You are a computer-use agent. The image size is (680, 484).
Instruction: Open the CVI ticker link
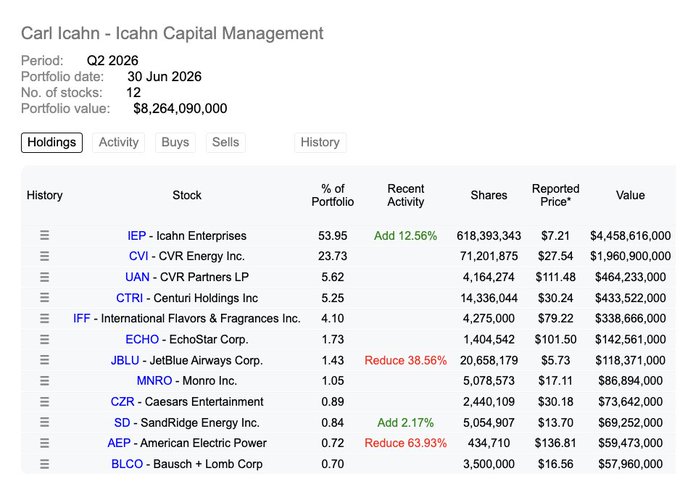pyautogui.click(x=138, y=256)
